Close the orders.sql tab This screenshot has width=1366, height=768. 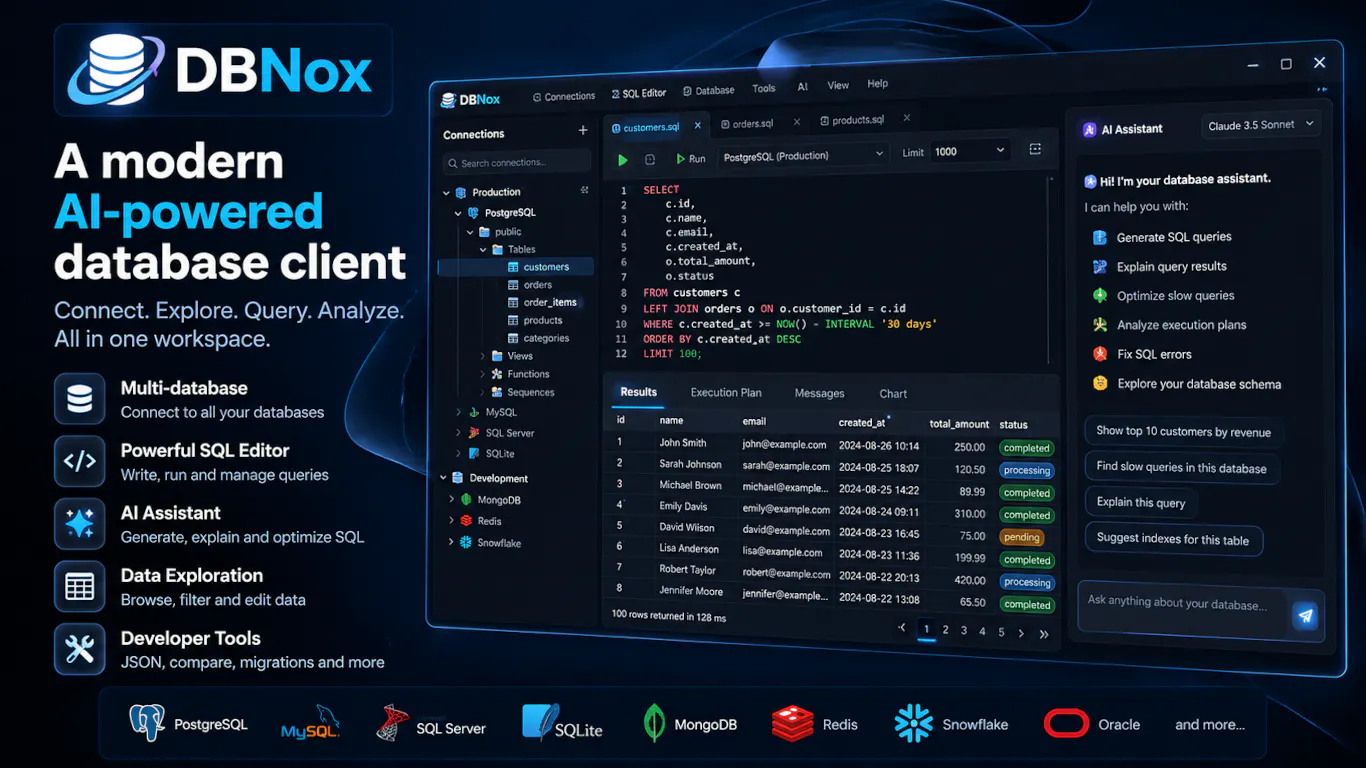pyautogui.click(x=797, y=122)
